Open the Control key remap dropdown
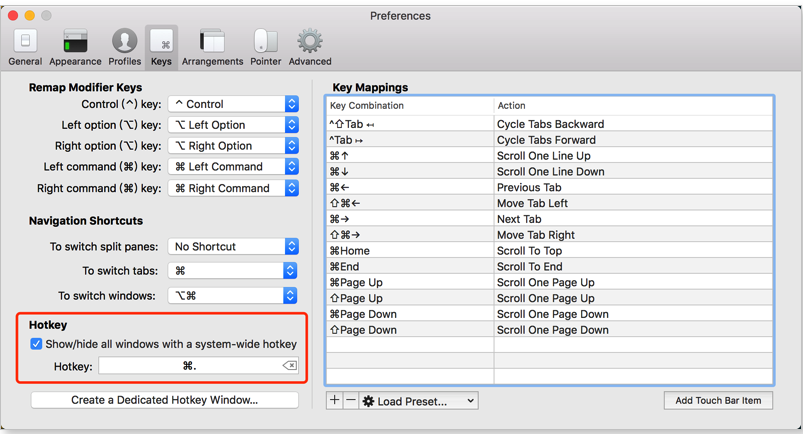The width and height of the screenshot is (803, 434). 234,104
